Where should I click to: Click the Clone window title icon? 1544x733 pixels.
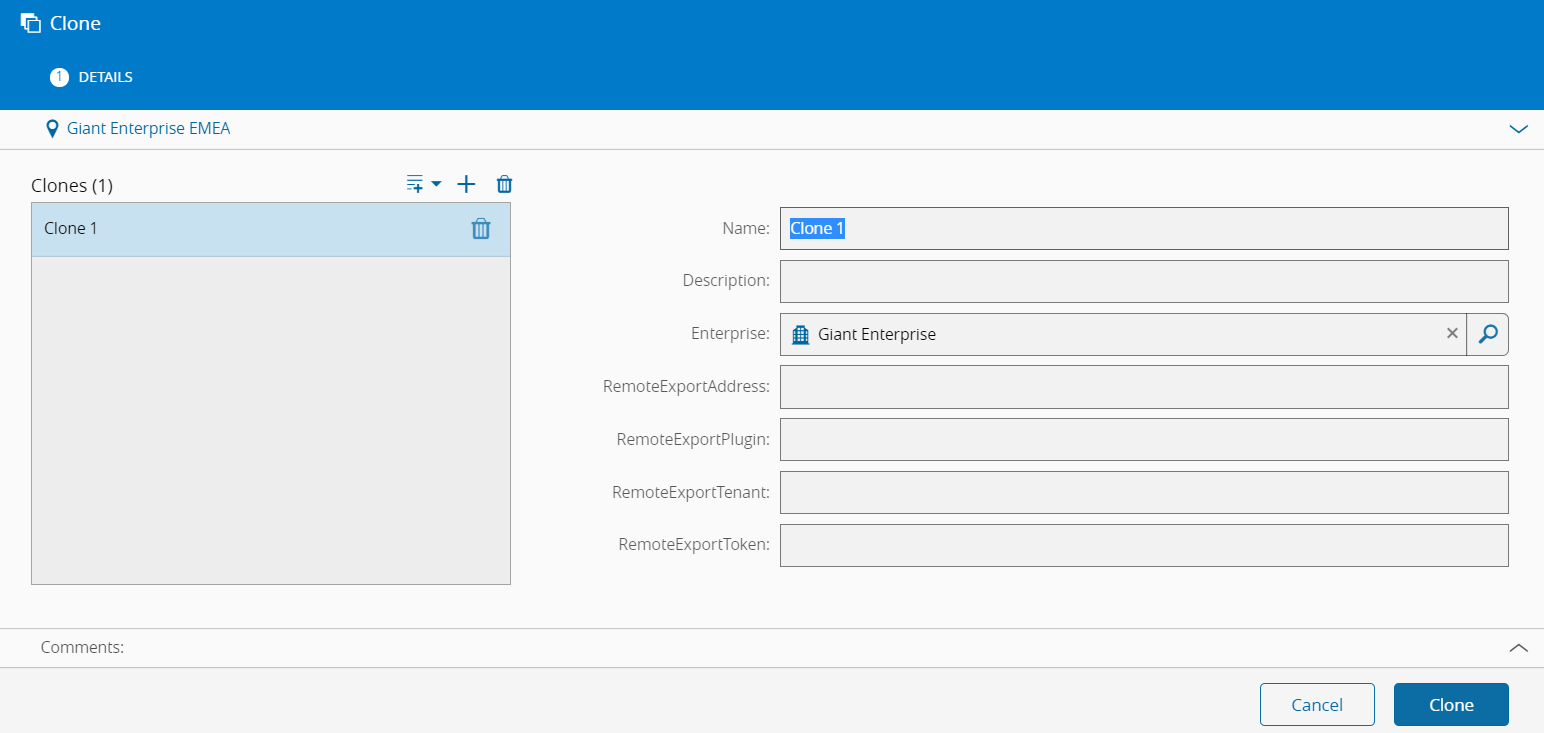(x=31, y=23)
